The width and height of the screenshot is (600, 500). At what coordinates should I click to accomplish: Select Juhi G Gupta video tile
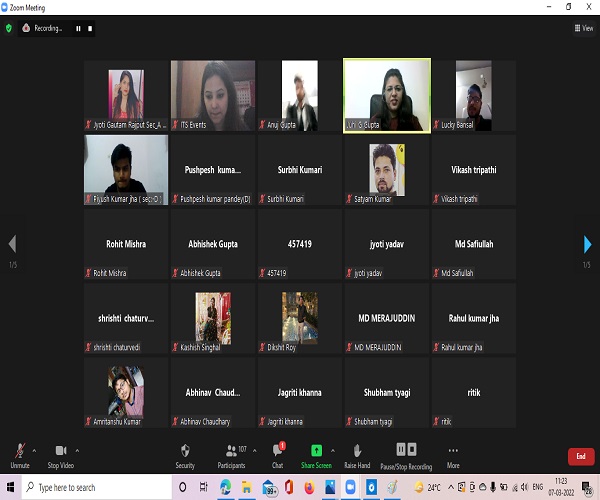tap(387, 96)
